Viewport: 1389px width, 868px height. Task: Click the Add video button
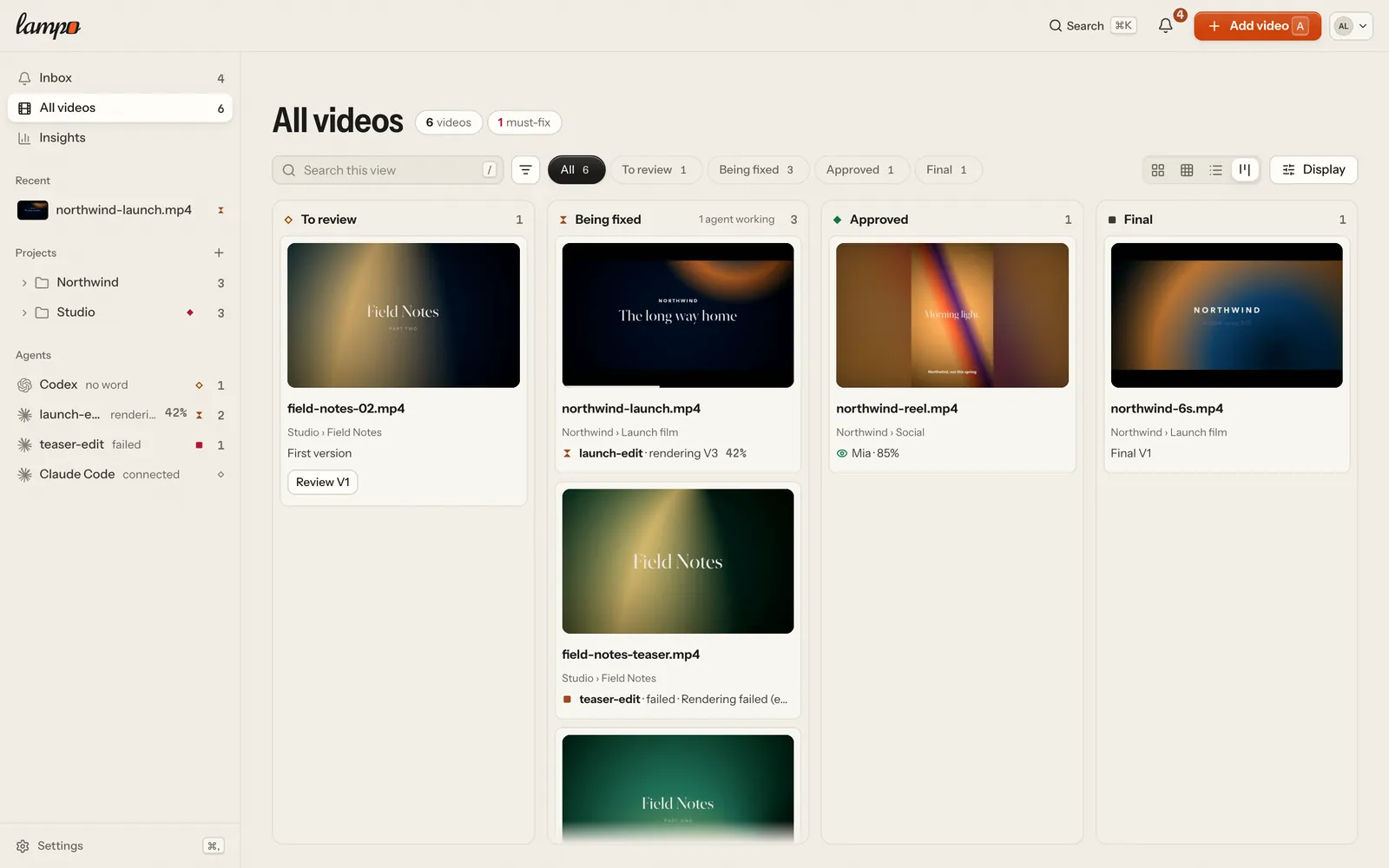(1257, 26)
